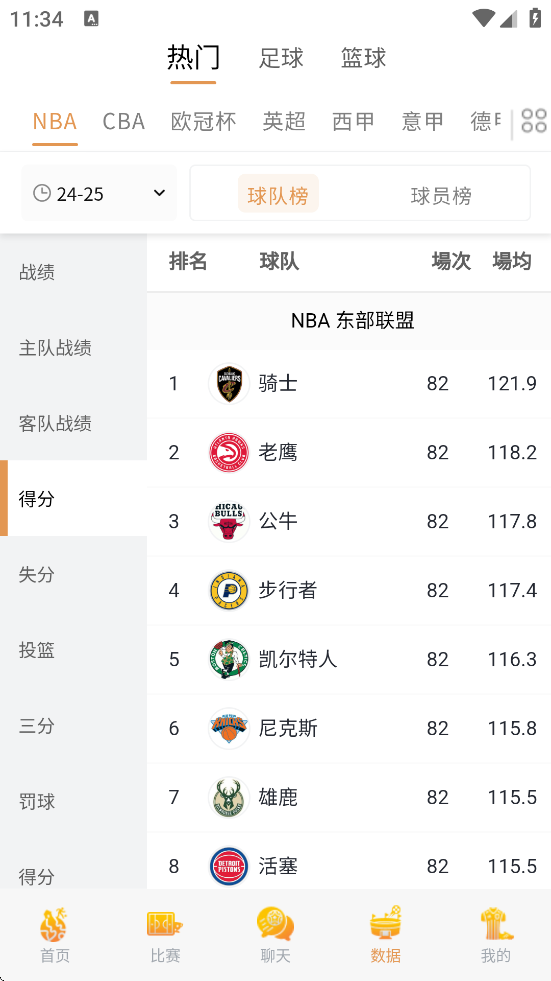Tap the Atlanta Hawks logo
The width and height of the screenshot is (551, 981).
[x=229, y=452]
